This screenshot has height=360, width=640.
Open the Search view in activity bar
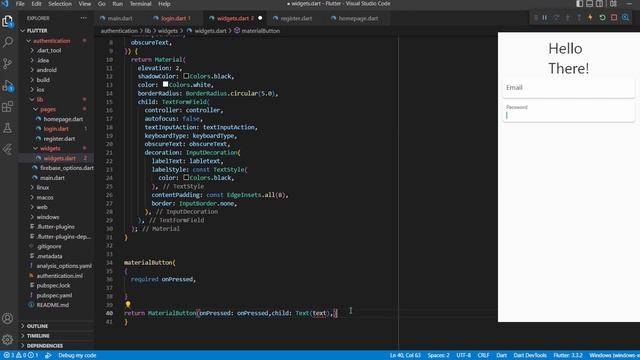tap(8, 42)
